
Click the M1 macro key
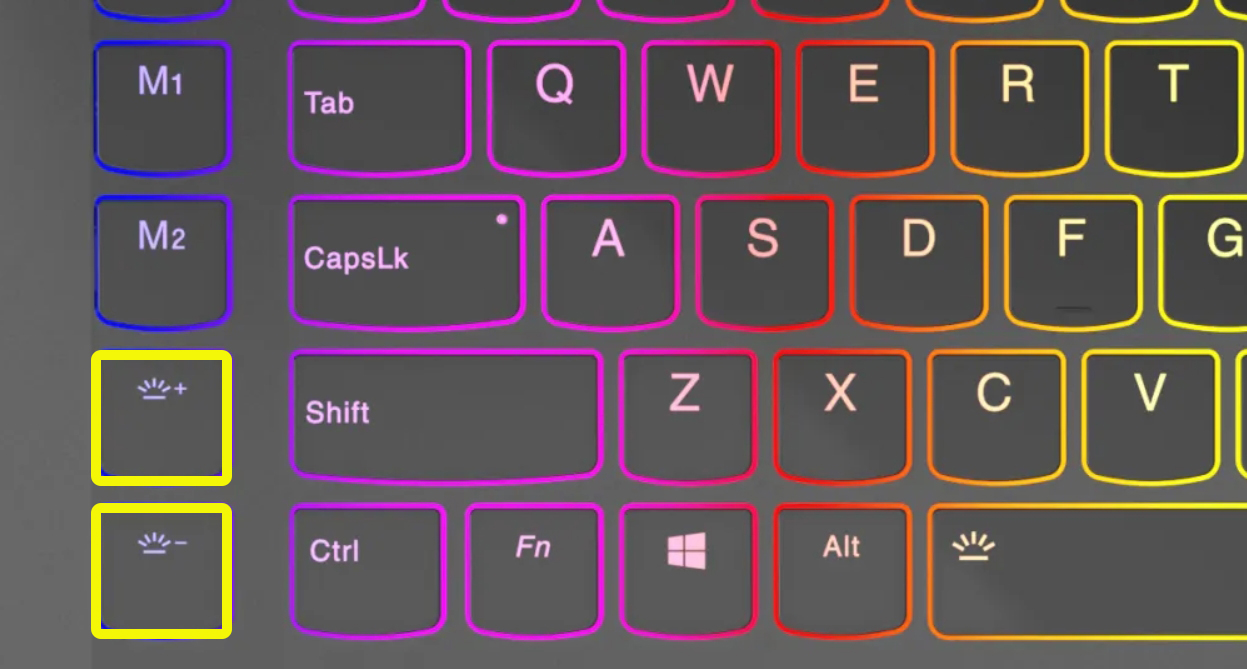[x=162, y=107]
